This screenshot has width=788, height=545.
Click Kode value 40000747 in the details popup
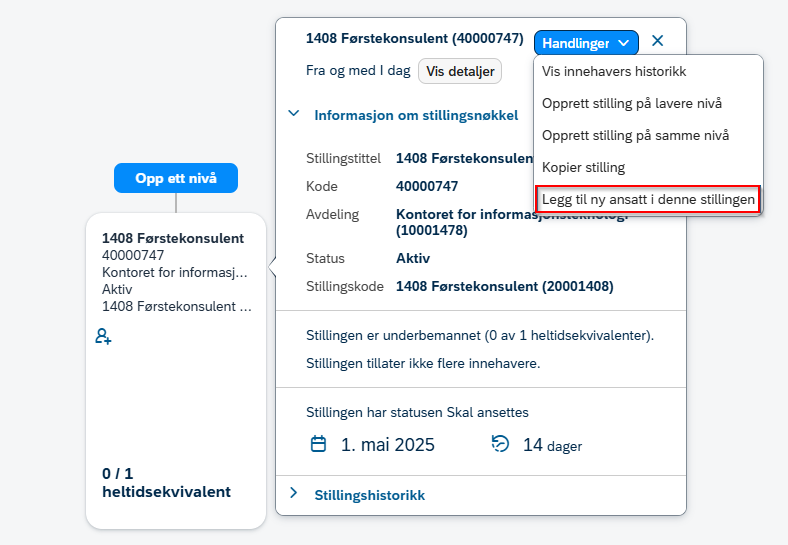tap(427, 187)
